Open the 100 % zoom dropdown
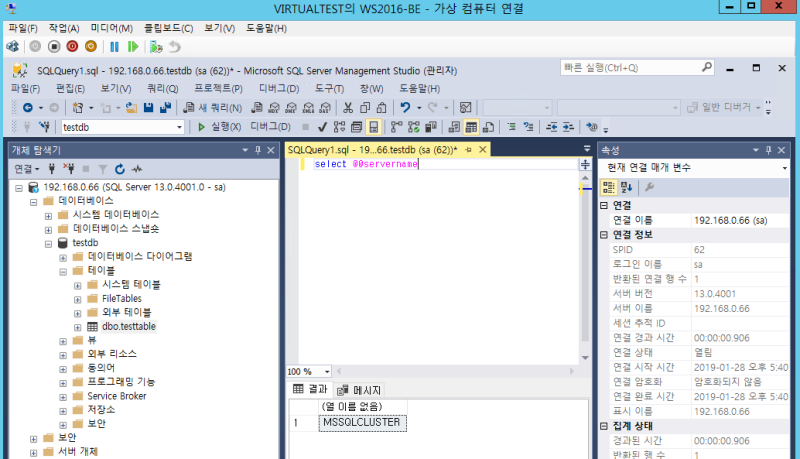Viewport: 800px width, 459px height. (x=327, y=372)
